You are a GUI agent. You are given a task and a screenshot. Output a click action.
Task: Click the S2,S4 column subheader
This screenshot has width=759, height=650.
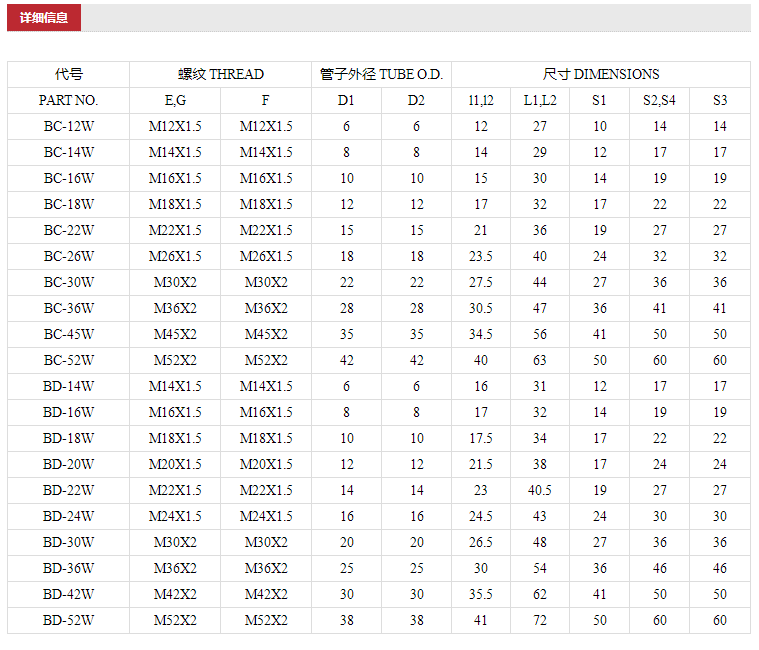click(x=659, y=100)
